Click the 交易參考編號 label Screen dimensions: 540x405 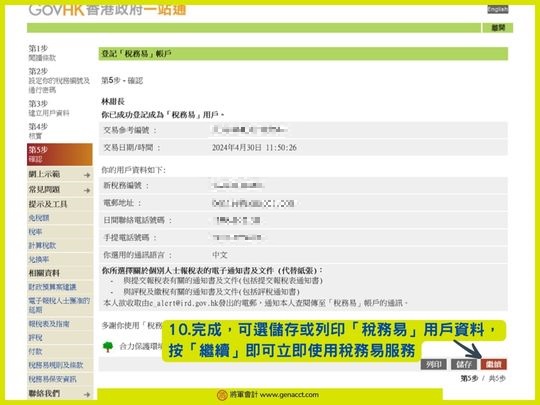[x=130, y=131]
